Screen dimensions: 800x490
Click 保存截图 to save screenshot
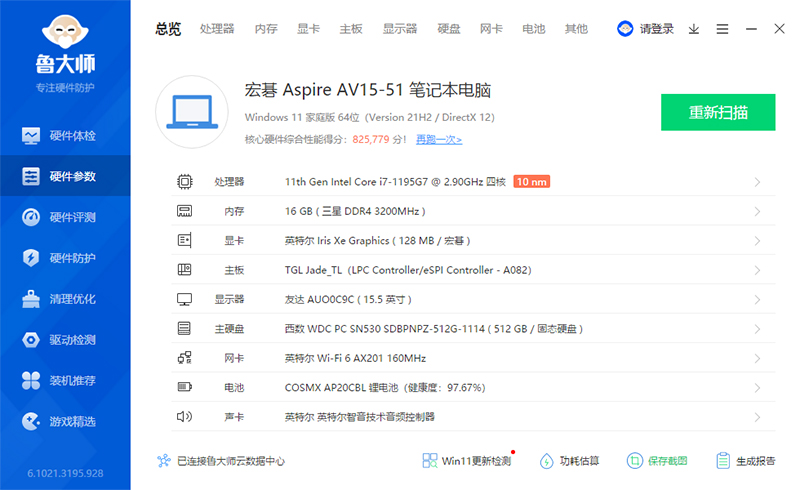coord(657,461)
